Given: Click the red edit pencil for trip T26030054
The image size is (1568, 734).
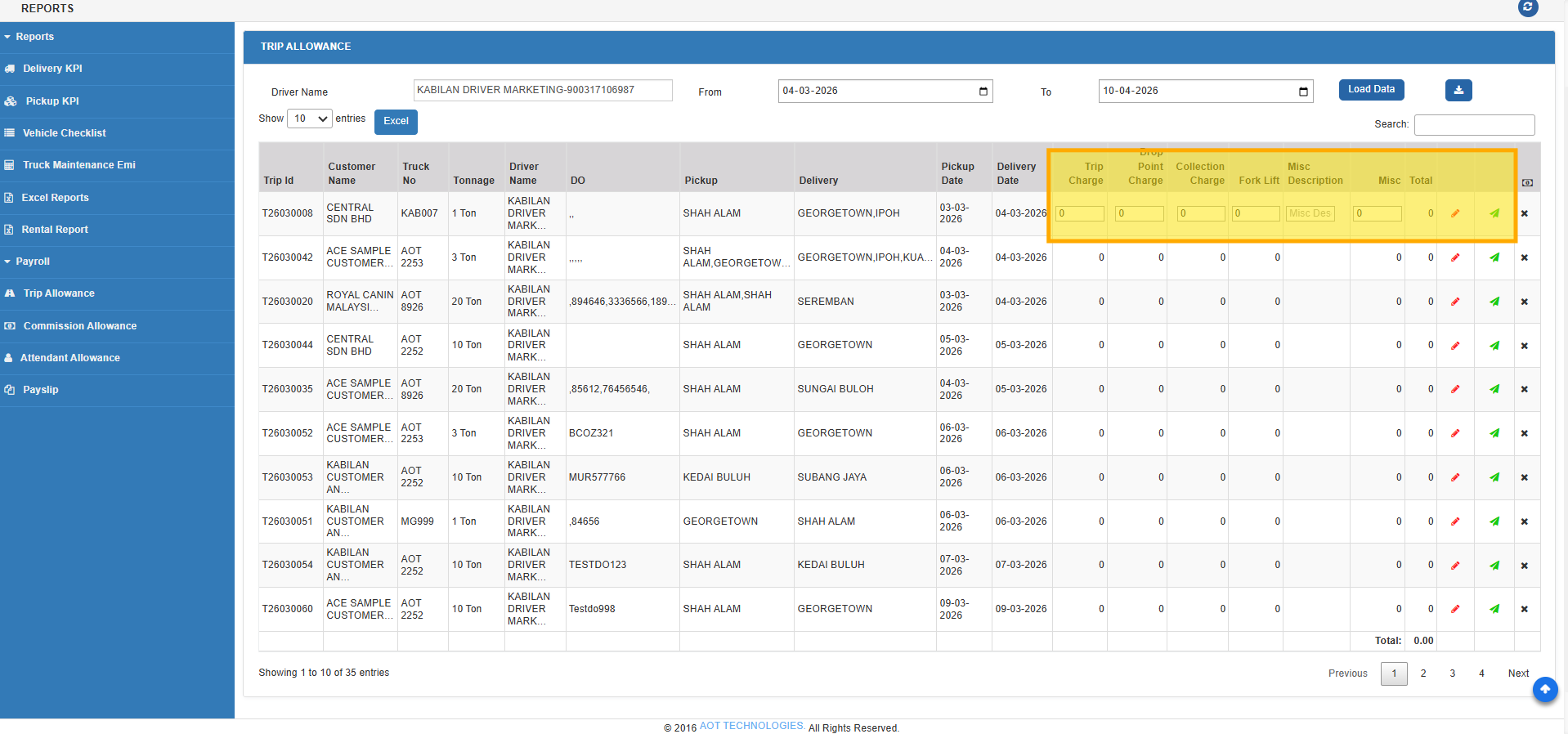Looking at the screenshot, I should (x=1455, y=566).
